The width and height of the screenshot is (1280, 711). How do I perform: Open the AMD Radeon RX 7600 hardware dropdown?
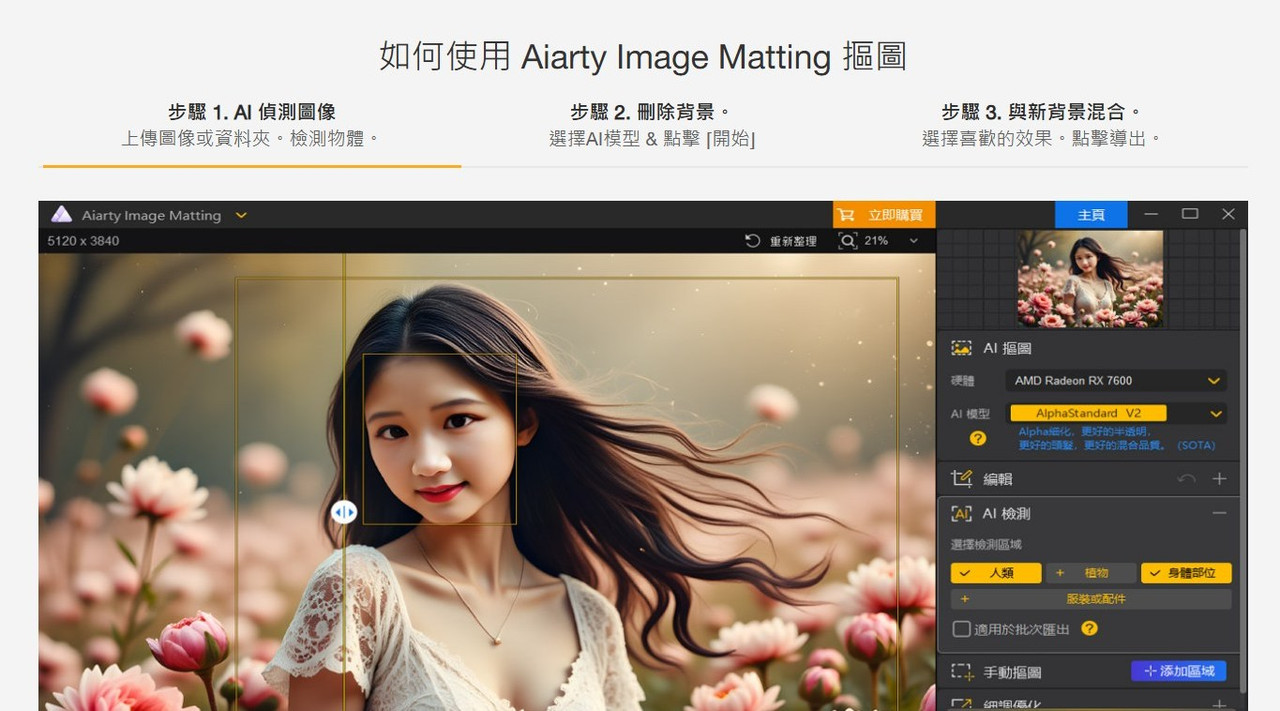click(x=1116, y=380)
